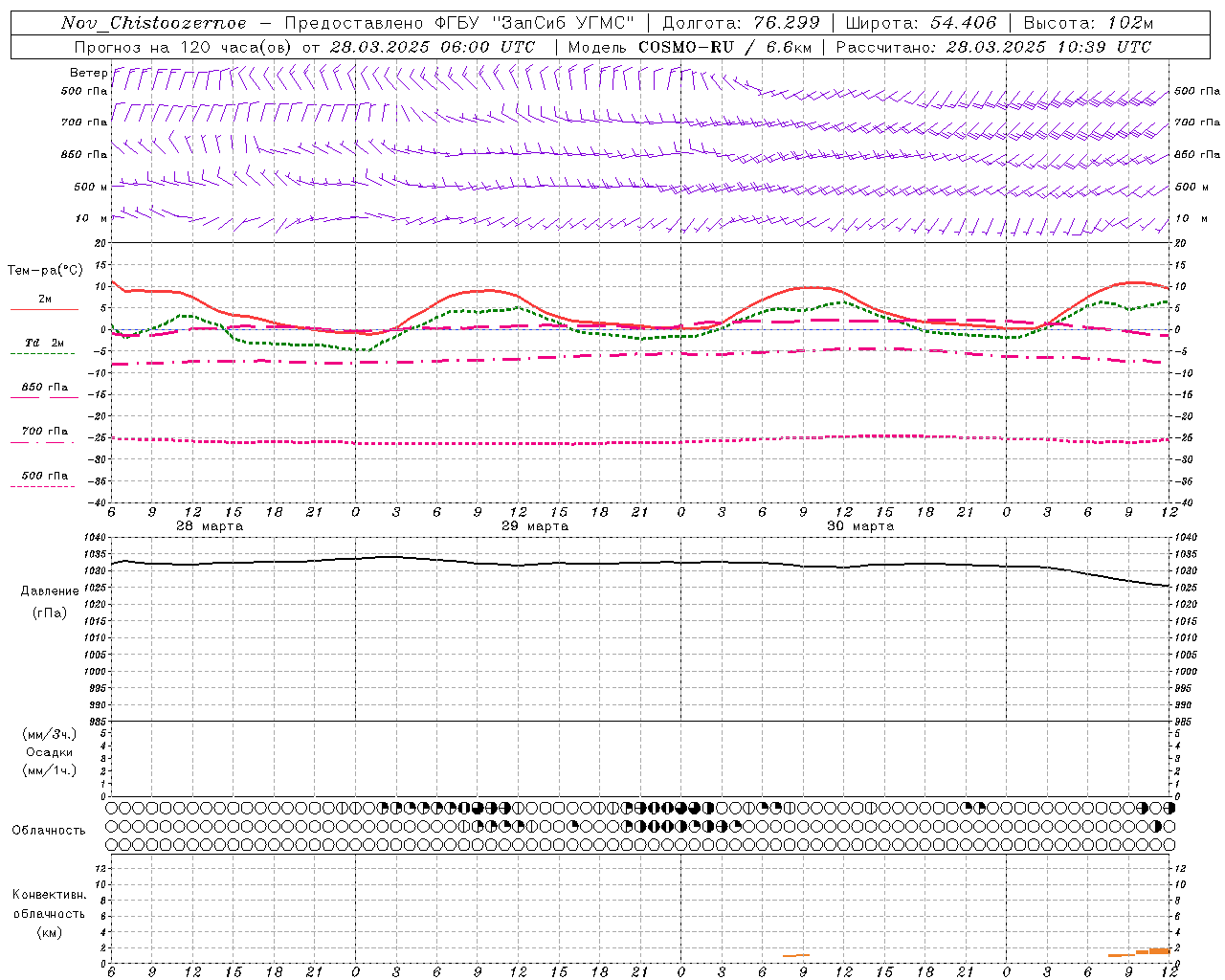Click the 1000 value on left pressure axis
This screenshot has height=980, width=1225.
[97, 672]
